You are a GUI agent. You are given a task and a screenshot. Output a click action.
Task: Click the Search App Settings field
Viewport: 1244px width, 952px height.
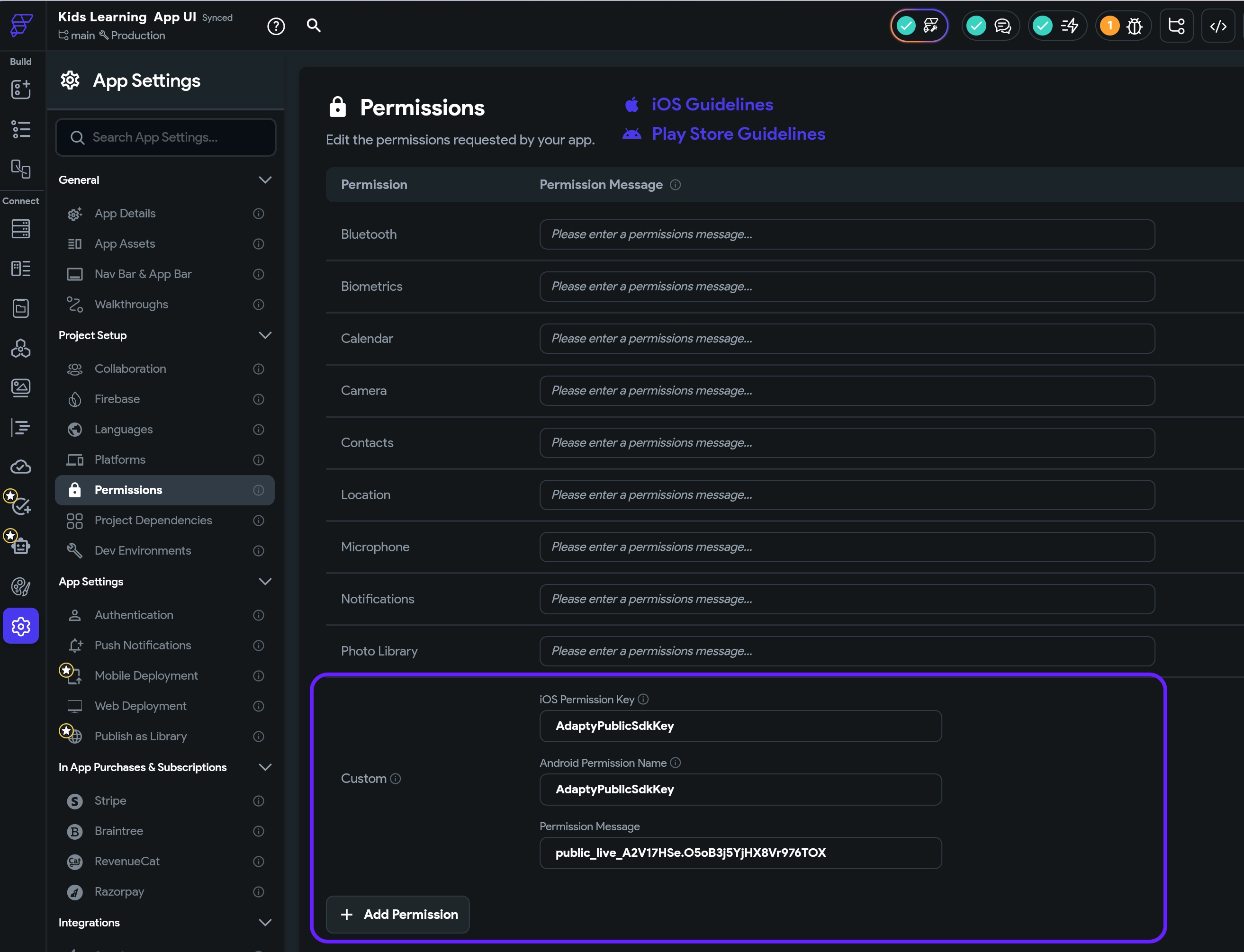point(165,137)
